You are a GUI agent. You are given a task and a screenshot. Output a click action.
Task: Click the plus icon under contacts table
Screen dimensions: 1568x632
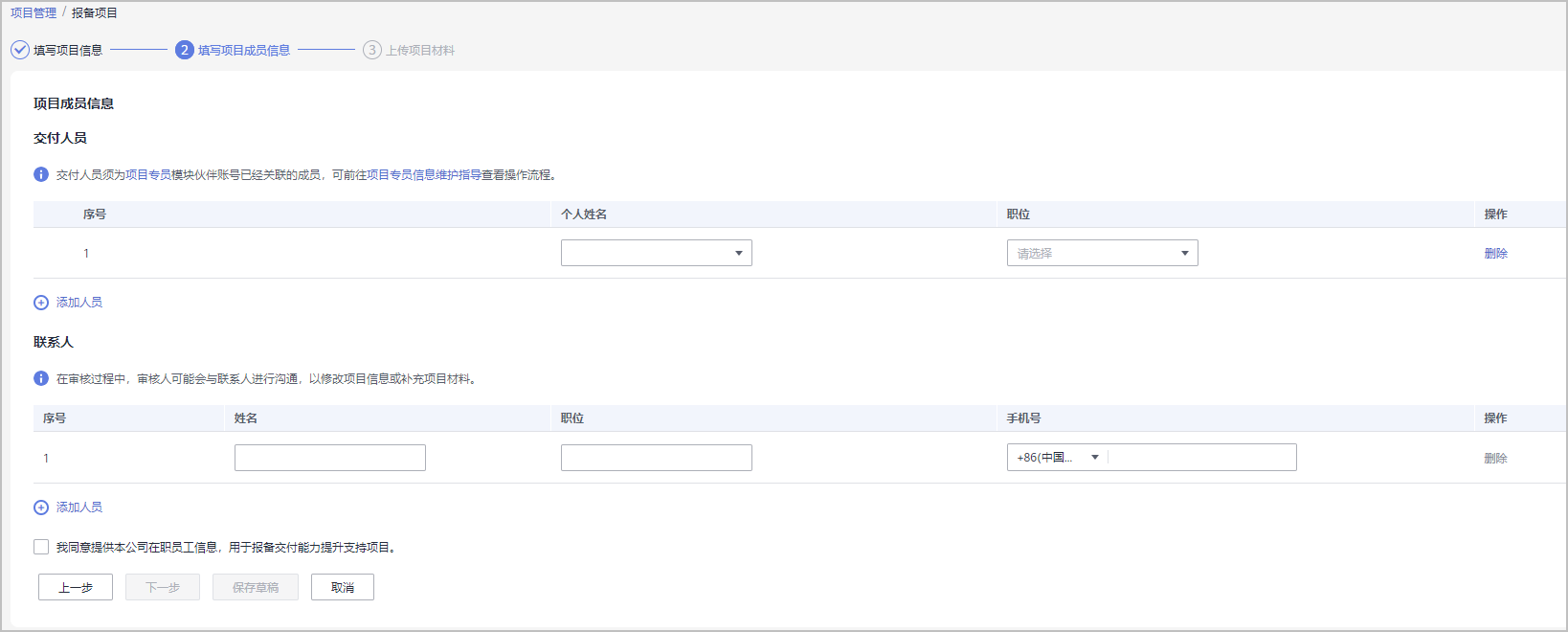click(41, 508)
